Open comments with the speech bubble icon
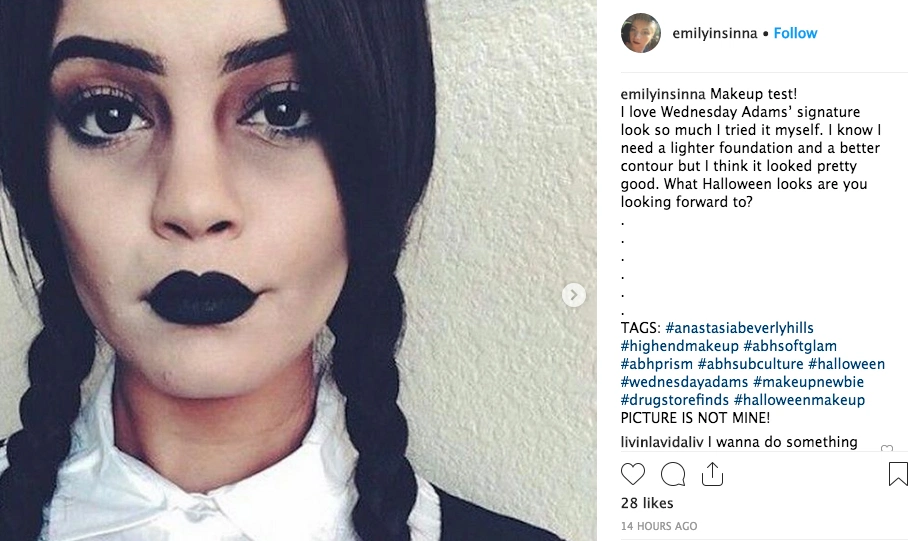The image size is (913, 541). coord(673,474)
